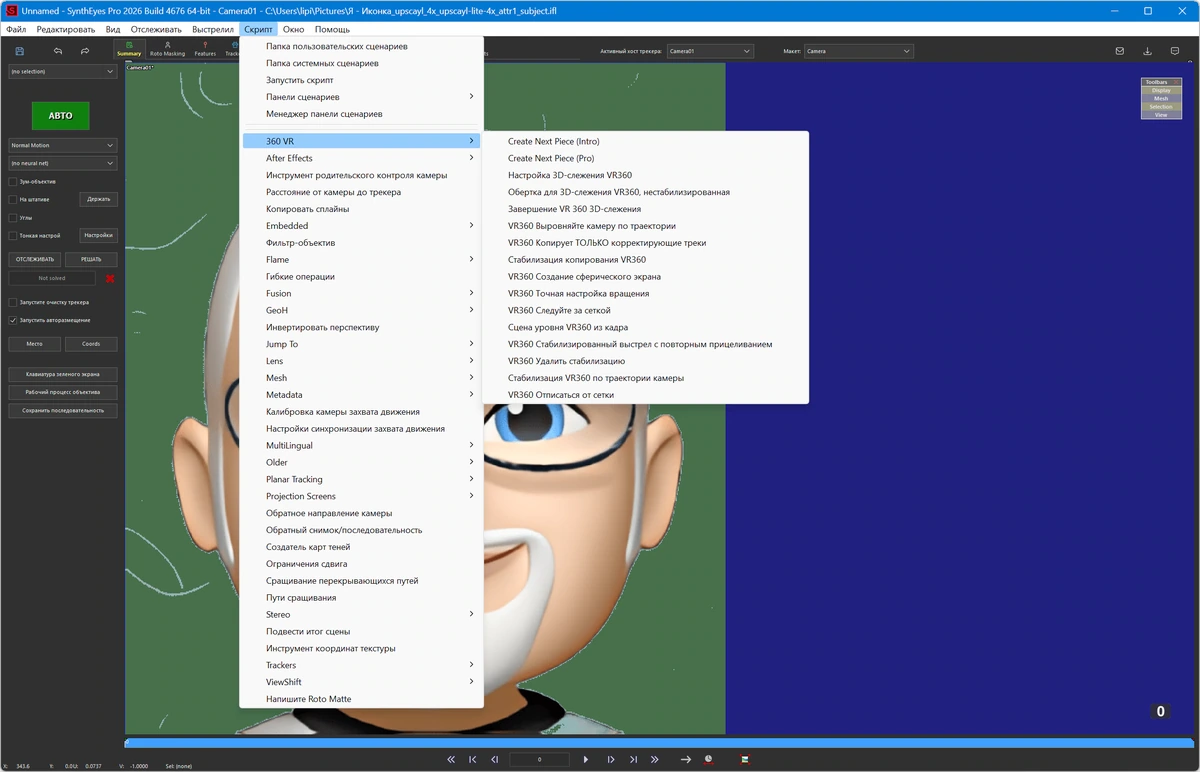Expand the Projection Screens submenu

[361, 496]
